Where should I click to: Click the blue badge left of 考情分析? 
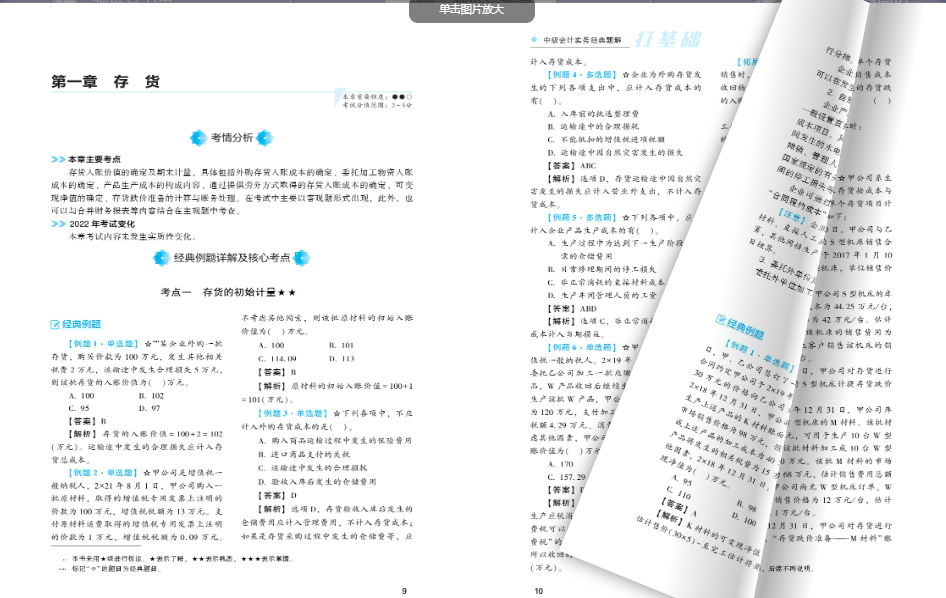(198, 137)
